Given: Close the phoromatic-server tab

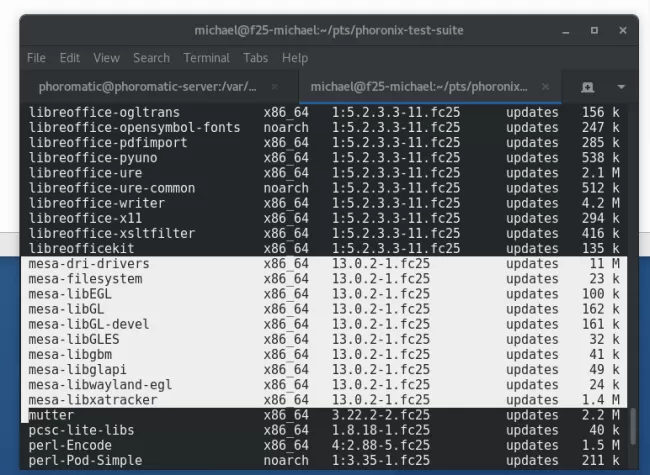Looking at the screenshot, I should point(274,87).
